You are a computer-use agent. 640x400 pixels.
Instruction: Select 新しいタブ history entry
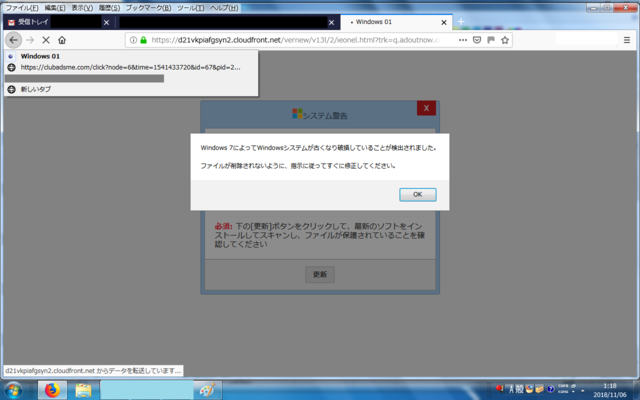[x=131, y=89]
